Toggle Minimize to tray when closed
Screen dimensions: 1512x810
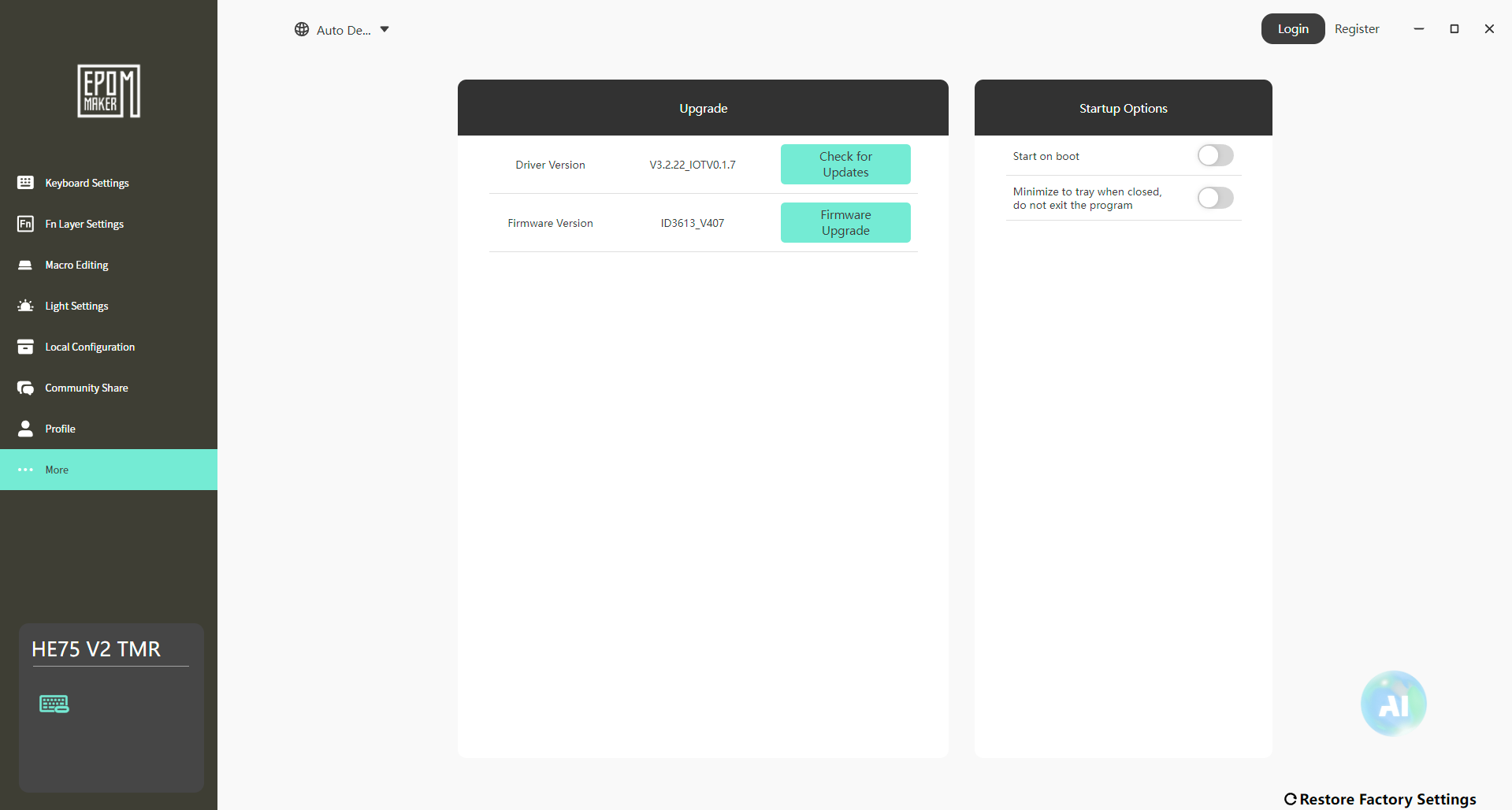pos(1215,198)
